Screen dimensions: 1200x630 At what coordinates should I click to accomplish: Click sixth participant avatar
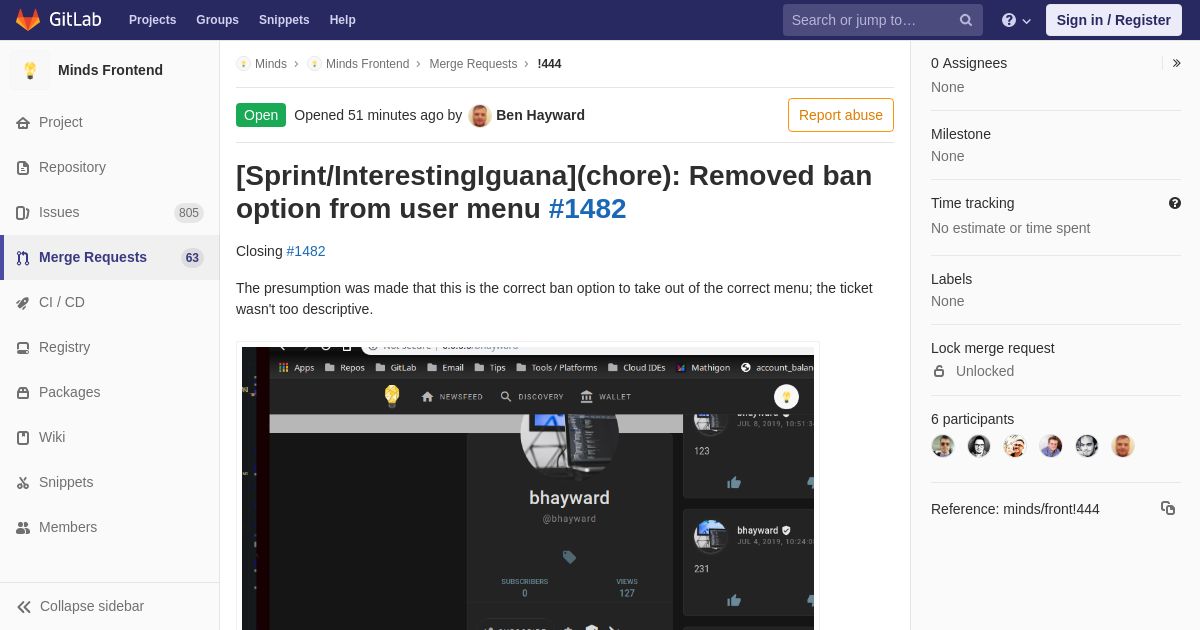(1123, 446)
